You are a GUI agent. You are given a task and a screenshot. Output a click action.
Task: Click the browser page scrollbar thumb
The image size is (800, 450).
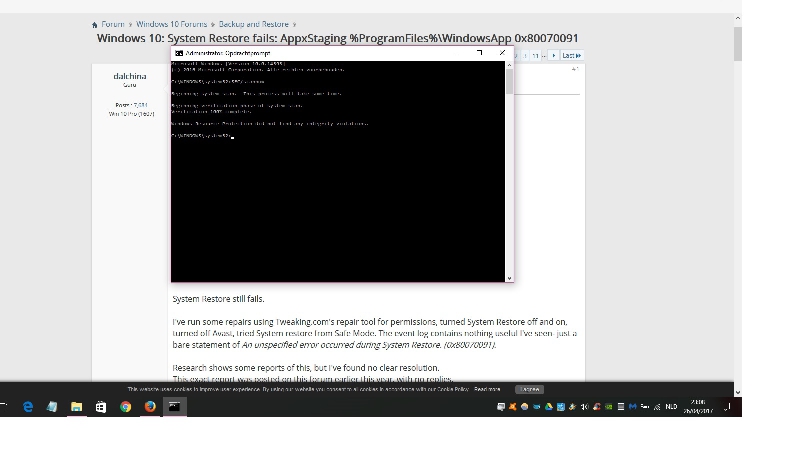click(738, 44)
